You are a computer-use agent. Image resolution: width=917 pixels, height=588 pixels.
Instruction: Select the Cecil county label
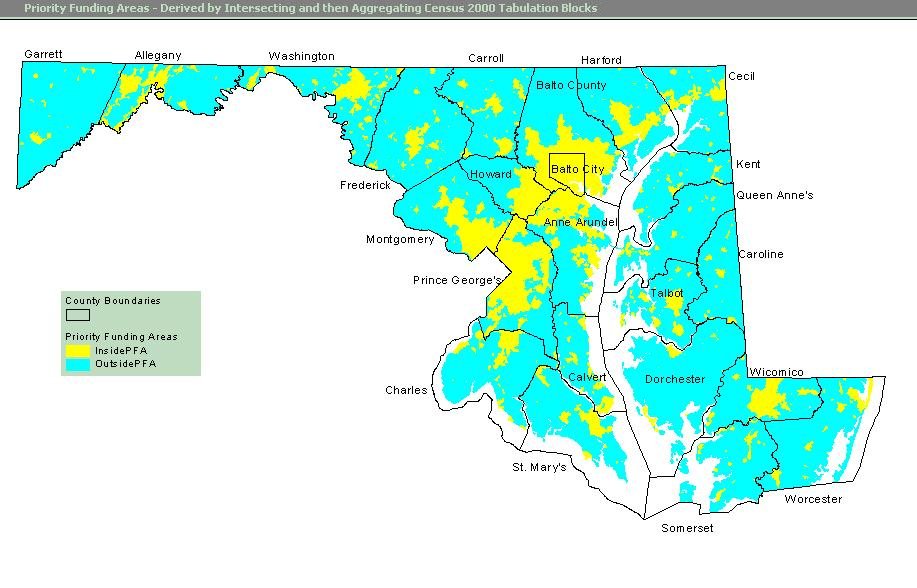[x=741, y=77]
